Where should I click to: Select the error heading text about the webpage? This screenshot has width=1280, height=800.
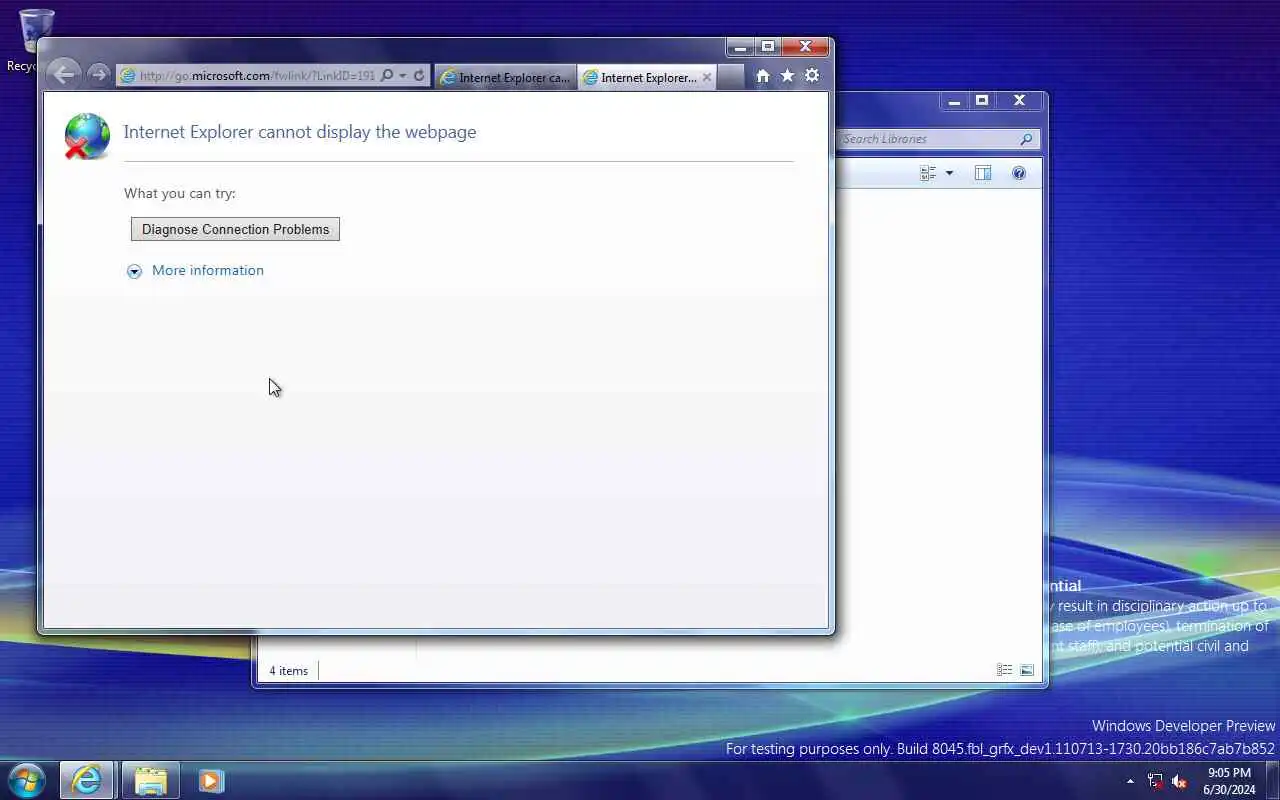click(x=300, y=132)
